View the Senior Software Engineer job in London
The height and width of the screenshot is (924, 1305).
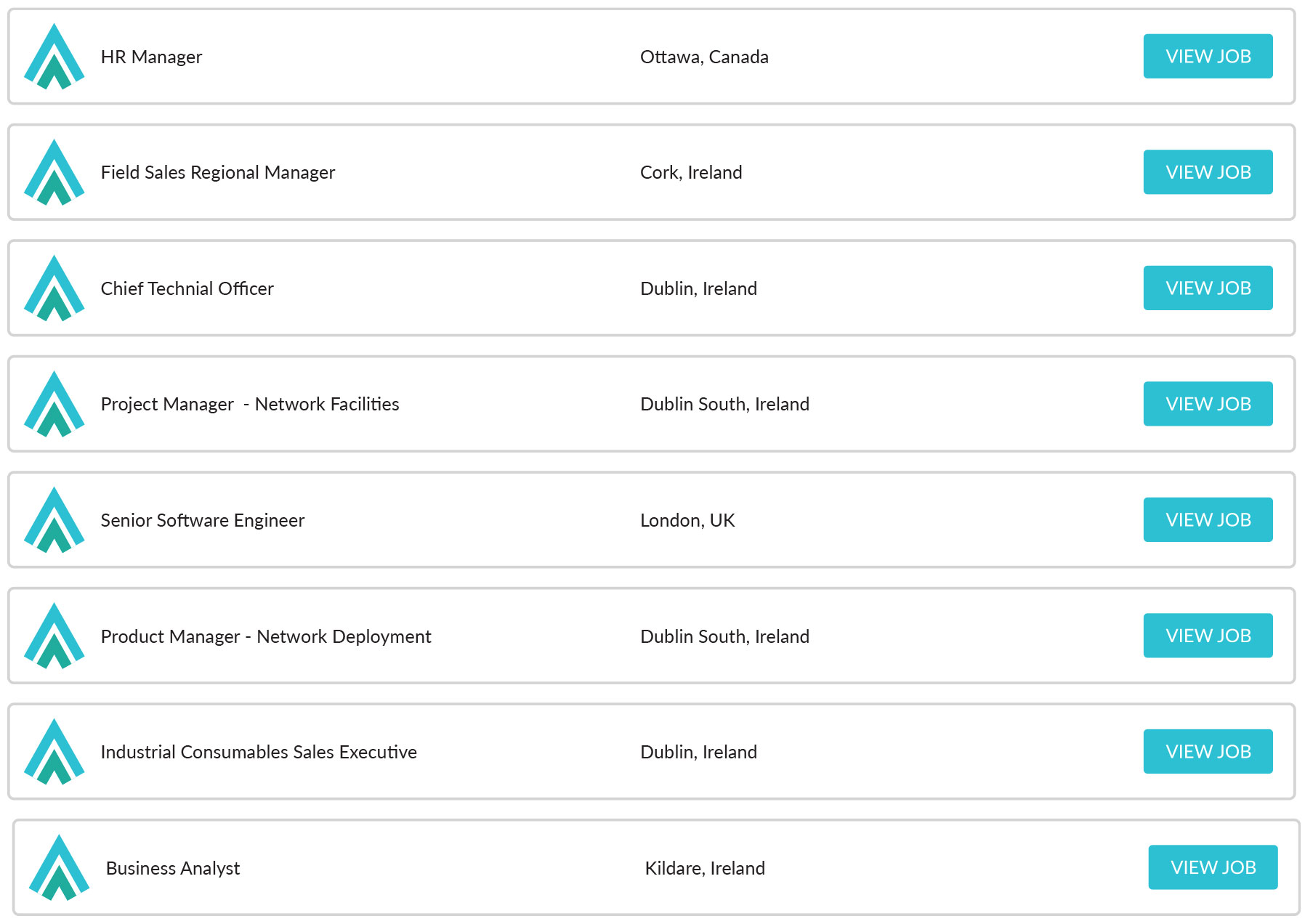coord(1208,520)
